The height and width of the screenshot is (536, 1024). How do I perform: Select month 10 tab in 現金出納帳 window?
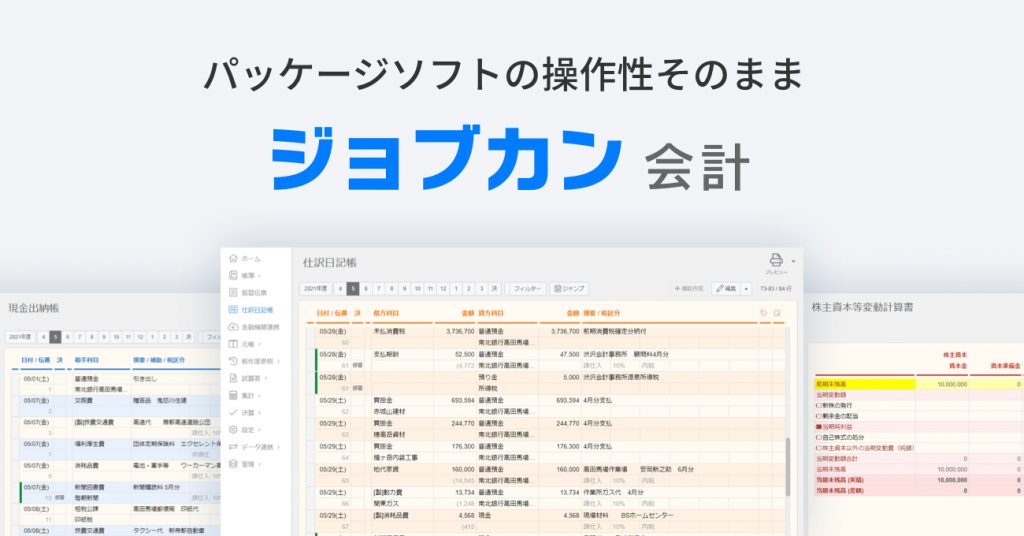tap(116, 337)
